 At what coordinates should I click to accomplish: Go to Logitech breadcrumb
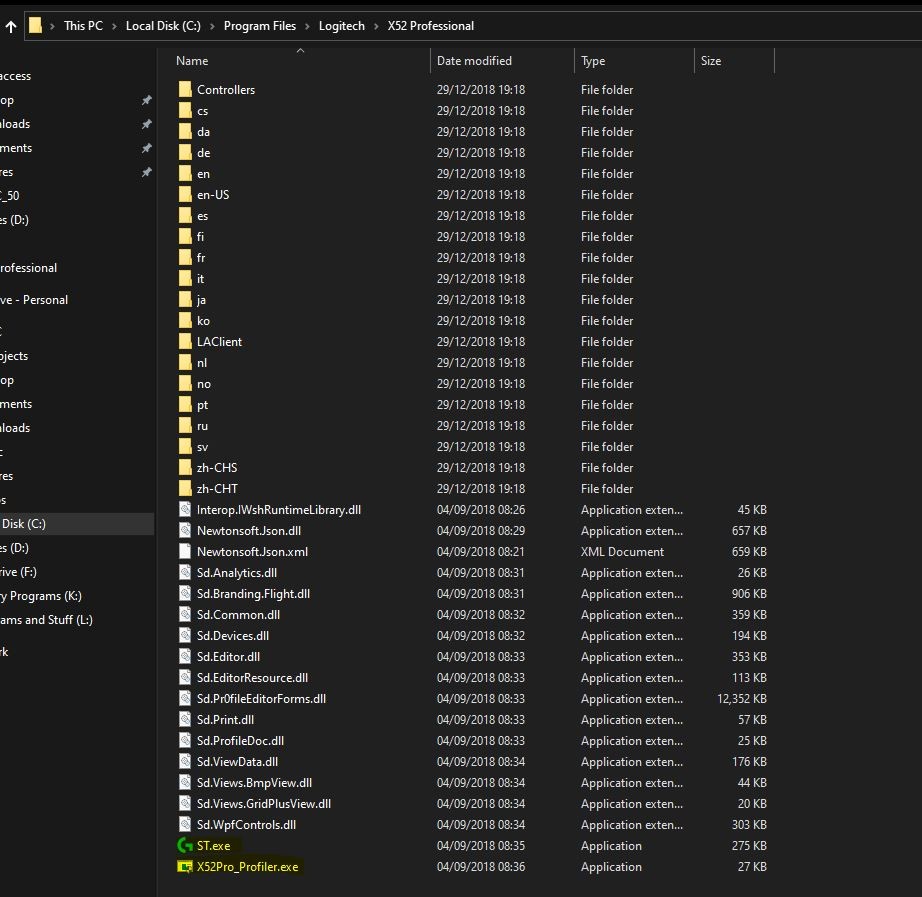[342, 26]
